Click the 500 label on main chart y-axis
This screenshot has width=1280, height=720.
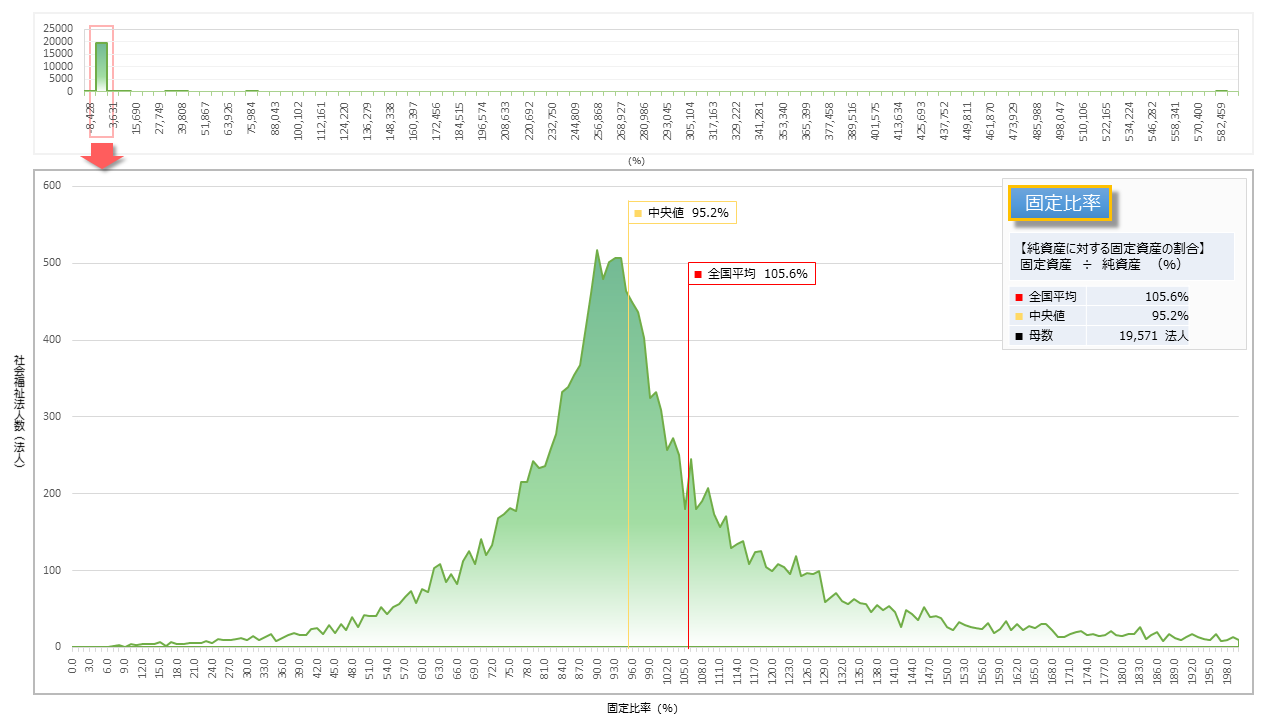point(52,263)
